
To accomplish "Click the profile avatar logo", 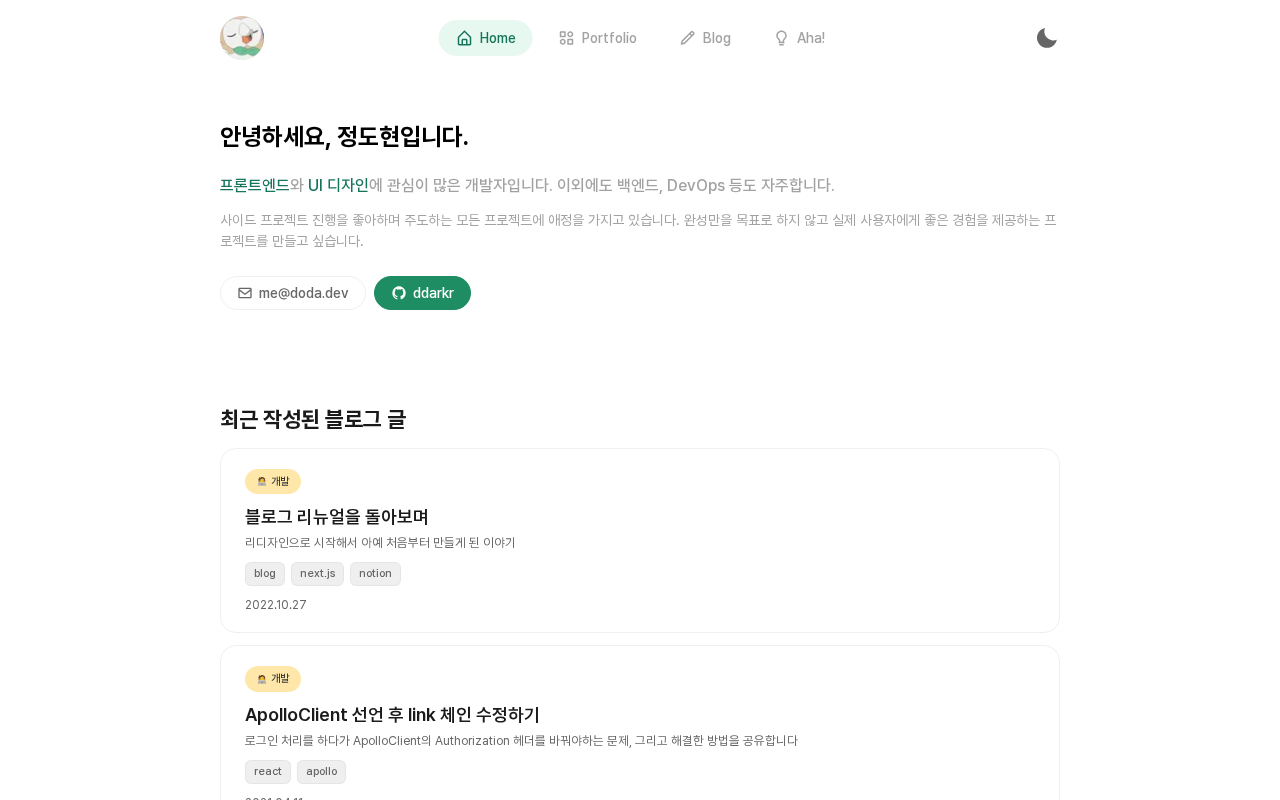I will pos(242,38).
